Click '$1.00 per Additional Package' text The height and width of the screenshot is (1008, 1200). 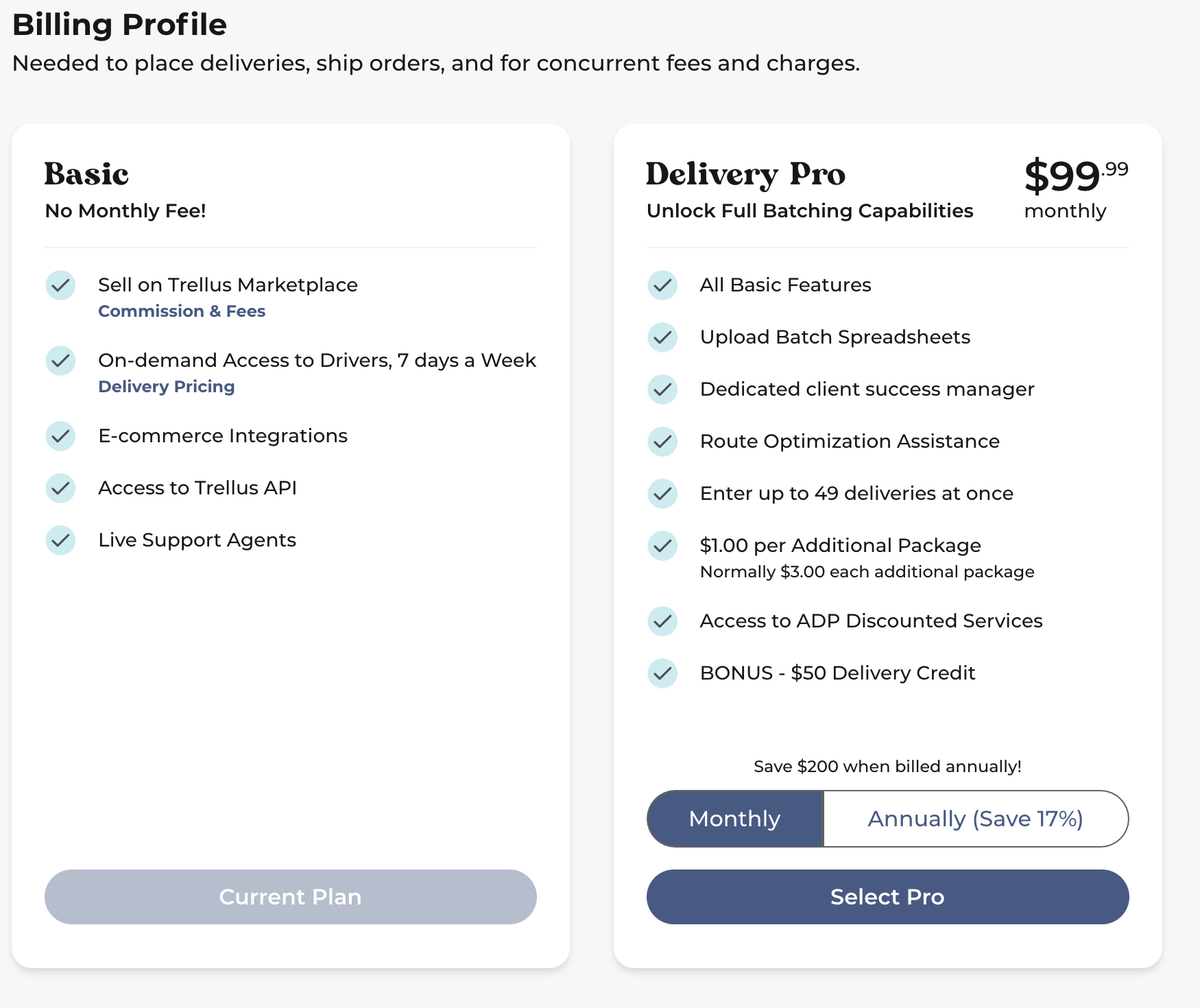click(x=841, y=546)
